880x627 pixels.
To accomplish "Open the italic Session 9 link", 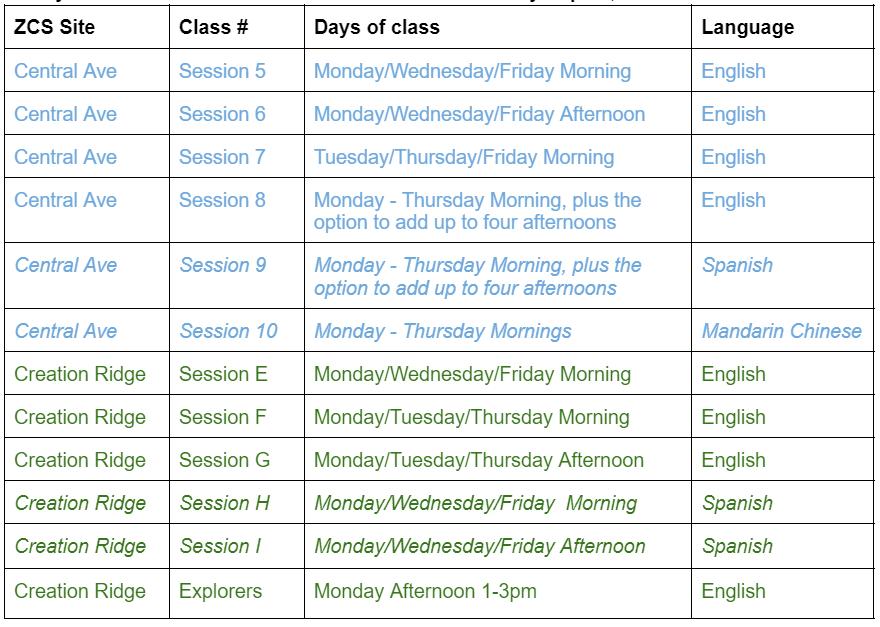I will [x=222, y=265].
